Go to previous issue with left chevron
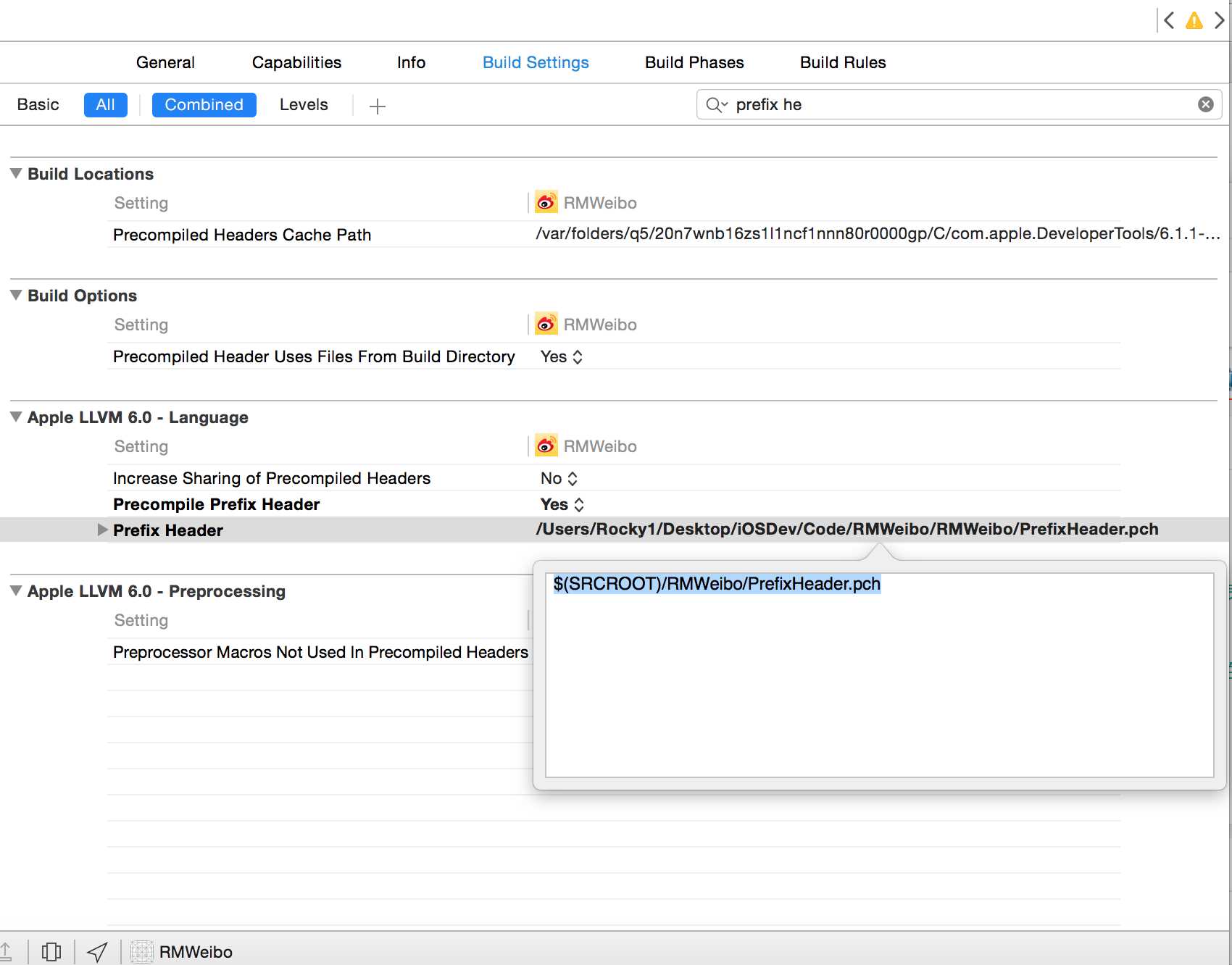 [1168, 20]
